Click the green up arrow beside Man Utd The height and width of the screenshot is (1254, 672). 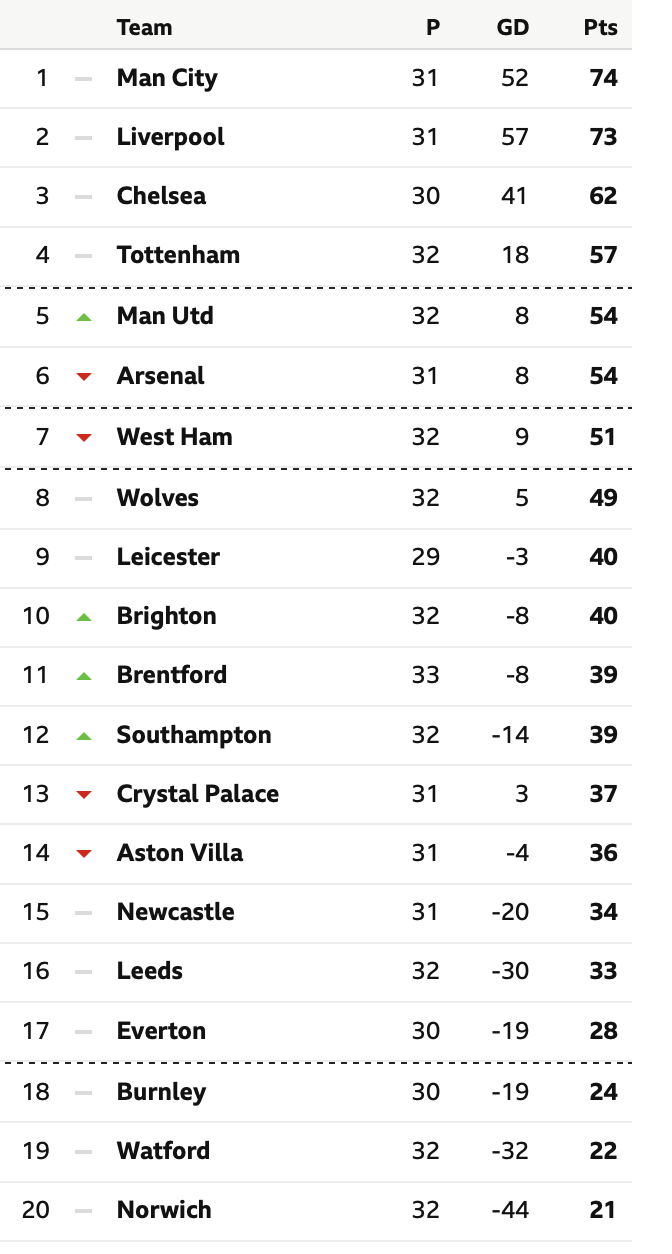pos(84,317)
